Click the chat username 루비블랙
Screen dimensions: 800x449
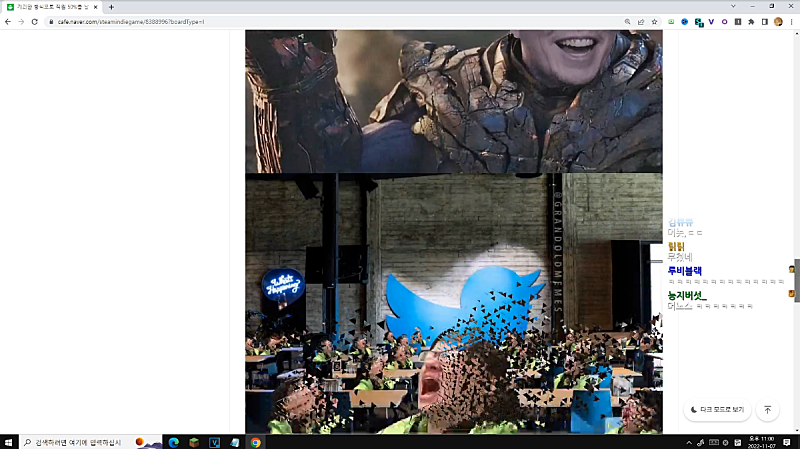[x=685, y=271]
